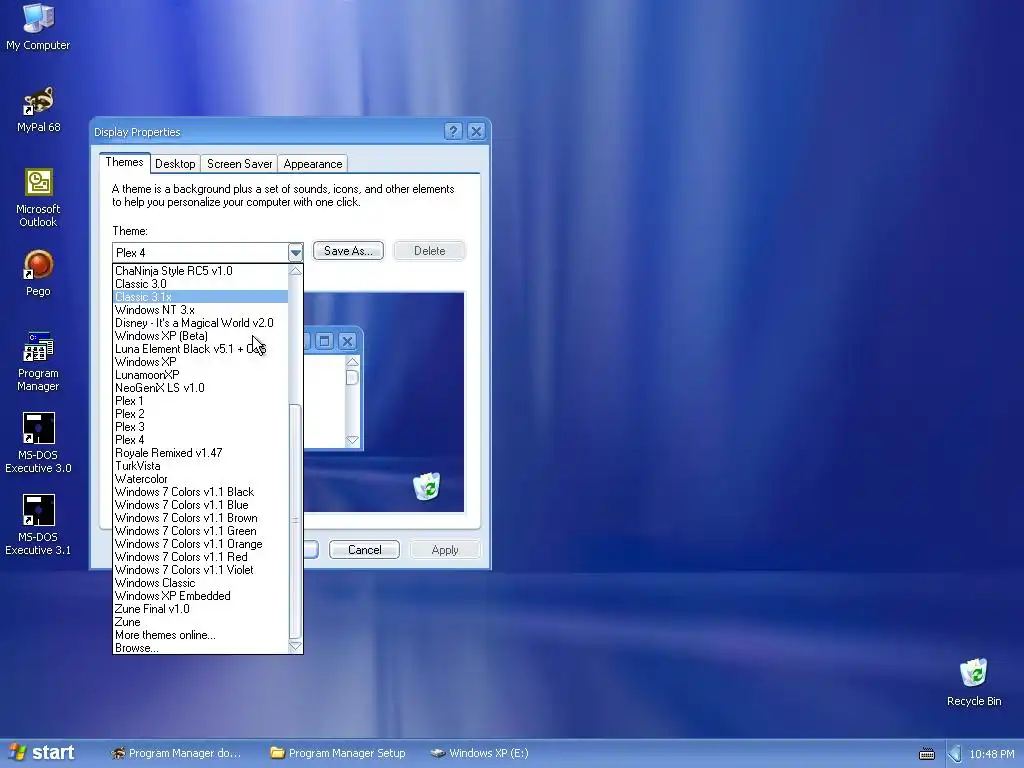Select the Recycle Bin on the desktop
The width and height of the screenshot is (1024, 768).
(x=974, y=682)
